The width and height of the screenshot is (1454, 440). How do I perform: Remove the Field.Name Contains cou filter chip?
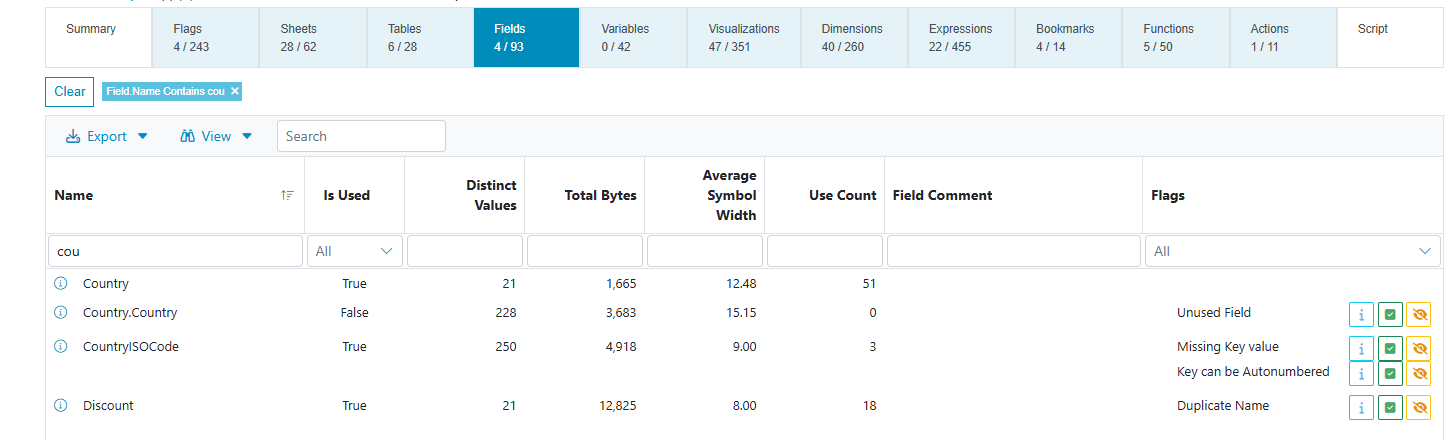click(235, 91)
